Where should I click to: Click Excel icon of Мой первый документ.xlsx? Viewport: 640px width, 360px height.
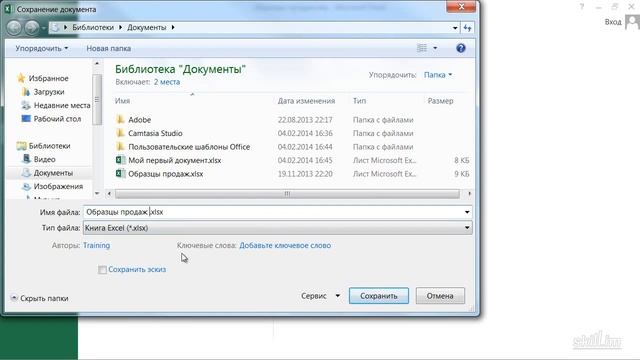click(x=120, y=160)
